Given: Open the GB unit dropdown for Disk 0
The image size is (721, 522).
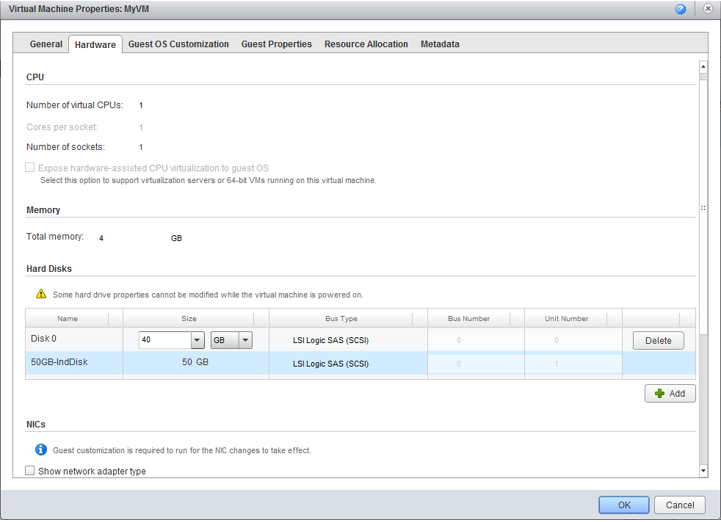Looking at the screenshot, I should pyautogui.click(x=245, y=340).
